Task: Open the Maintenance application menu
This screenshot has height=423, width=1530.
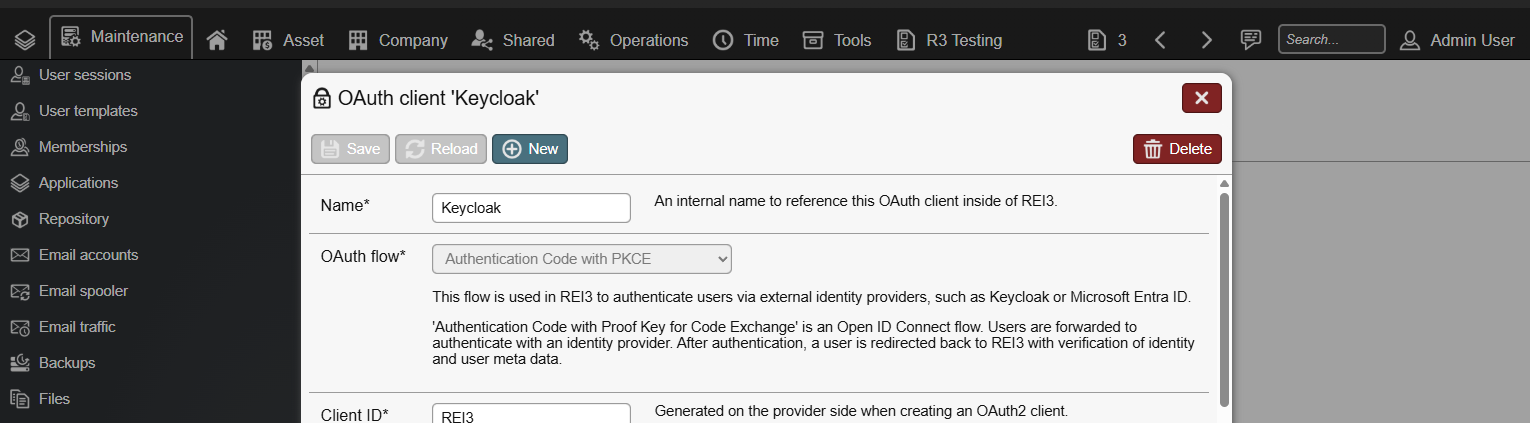Action: pyautogui.click(x=121, y=37)
